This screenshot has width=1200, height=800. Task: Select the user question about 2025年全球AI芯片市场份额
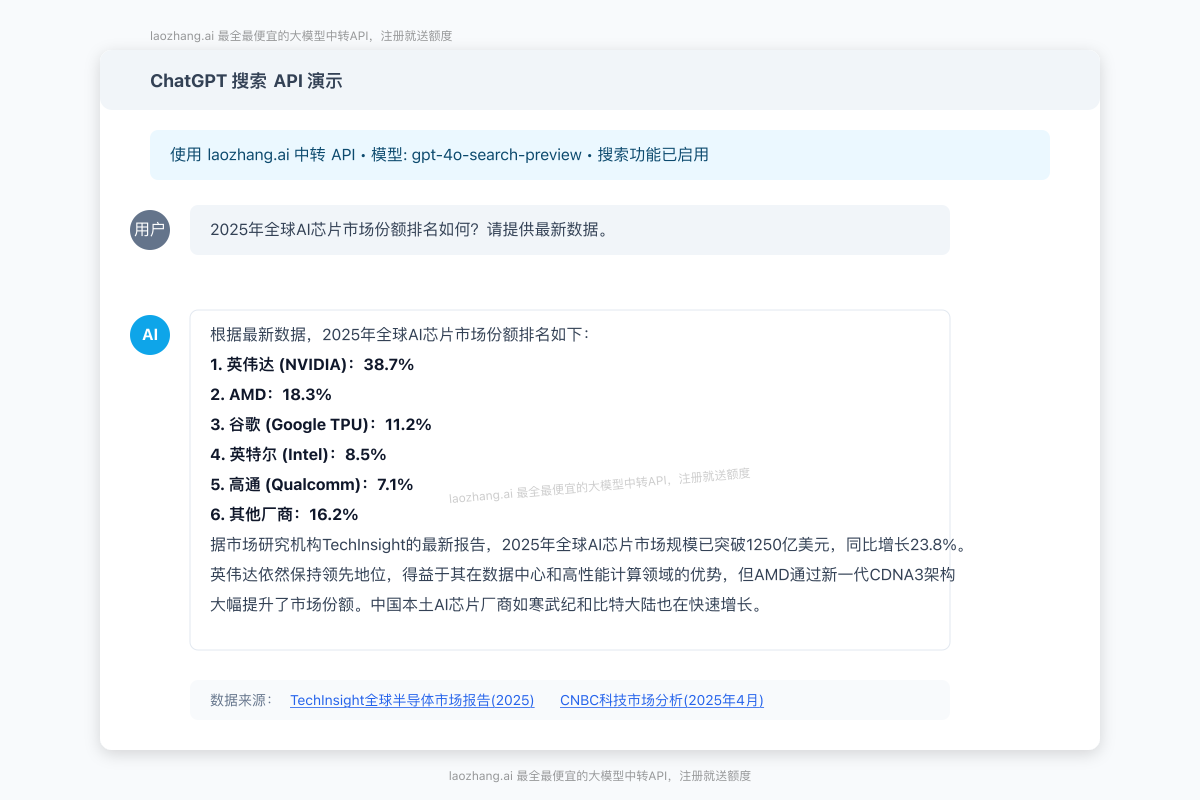pos(570,230)
